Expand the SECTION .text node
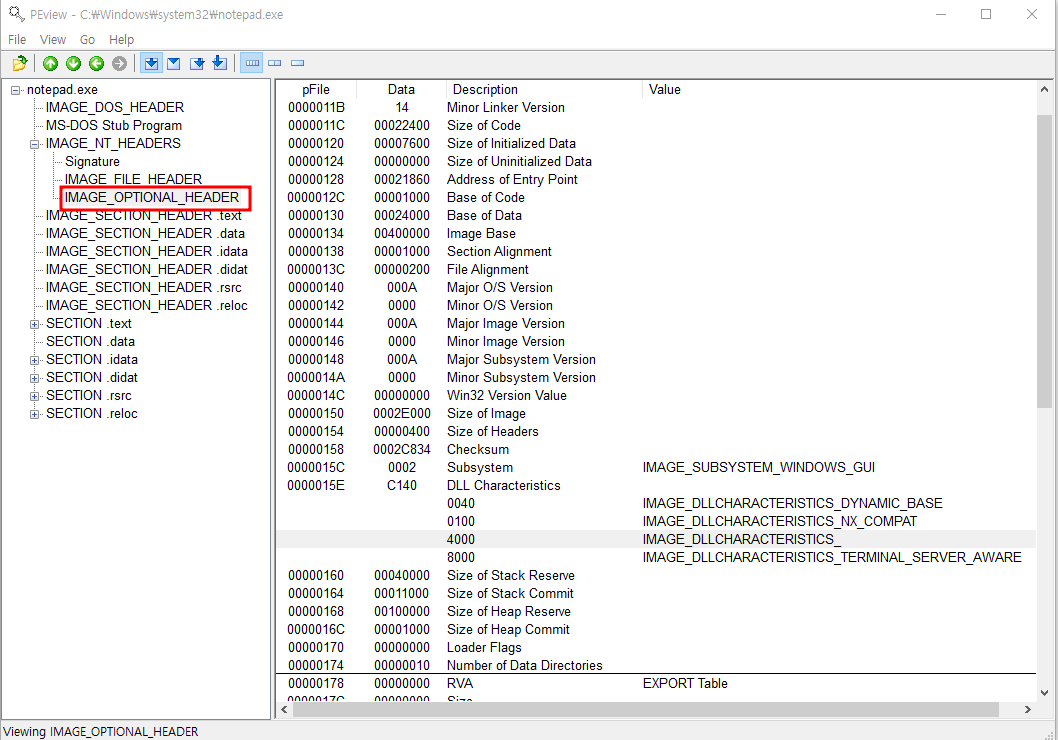 pyautogui.click(x=34, y=324)
